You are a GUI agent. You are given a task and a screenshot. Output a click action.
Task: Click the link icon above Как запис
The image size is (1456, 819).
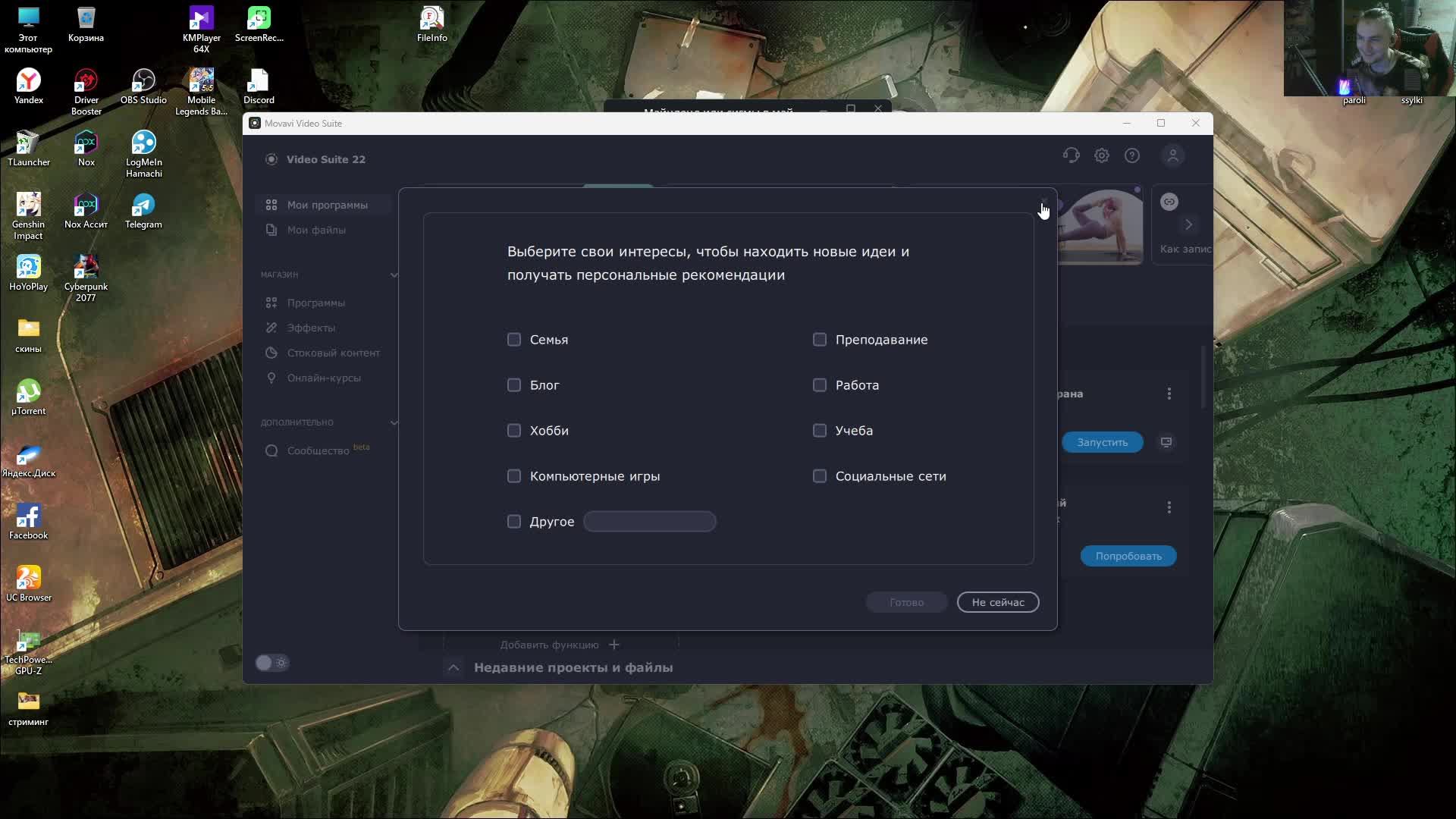(x=1169, y=202)
